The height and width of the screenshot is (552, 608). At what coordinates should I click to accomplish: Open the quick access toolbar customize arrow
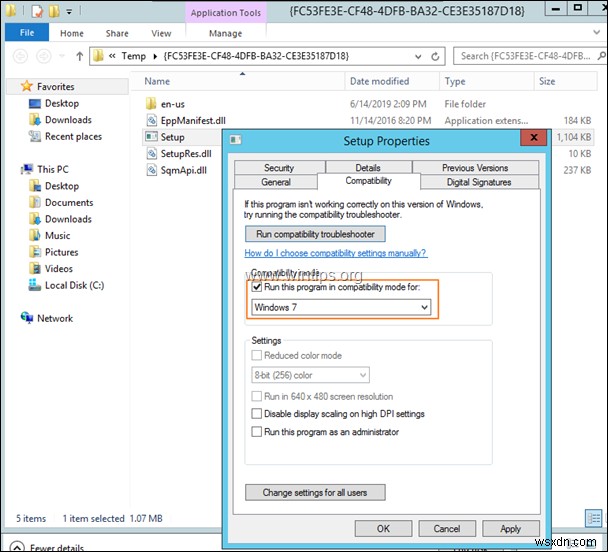click(69, 12)
